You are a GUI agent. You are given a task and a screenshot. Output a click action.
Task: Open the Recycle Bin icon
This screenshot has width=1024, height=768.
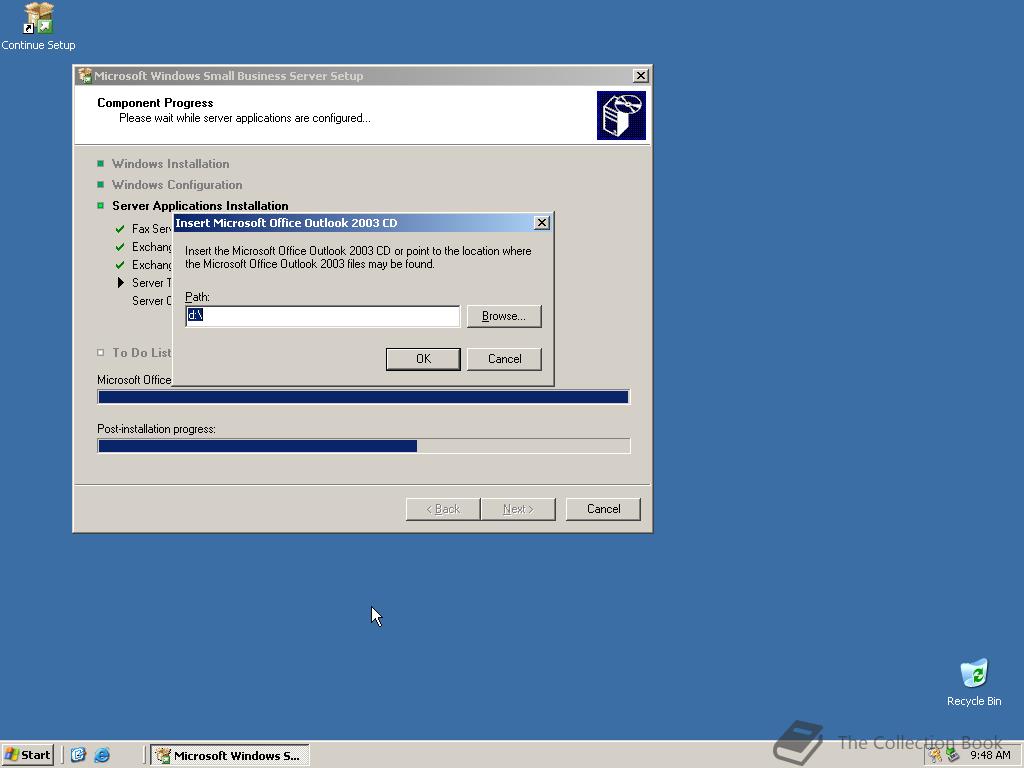point(974,682)
